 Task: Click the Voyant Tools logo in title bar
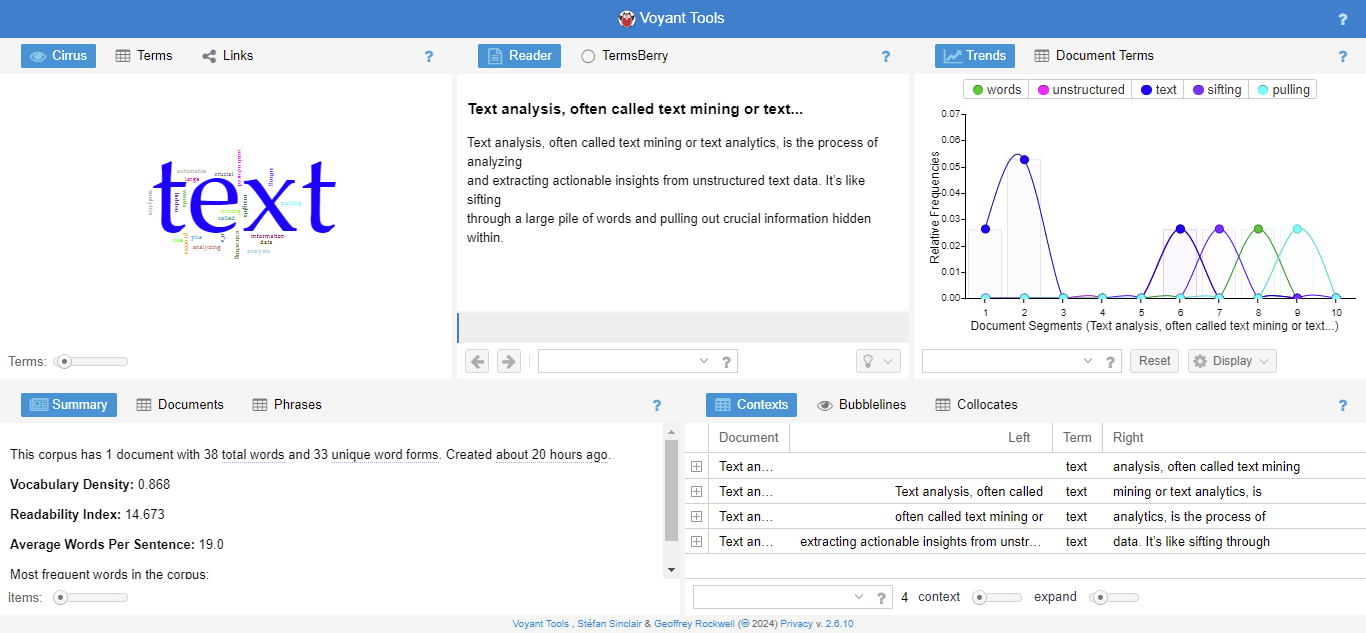(626, 18)
